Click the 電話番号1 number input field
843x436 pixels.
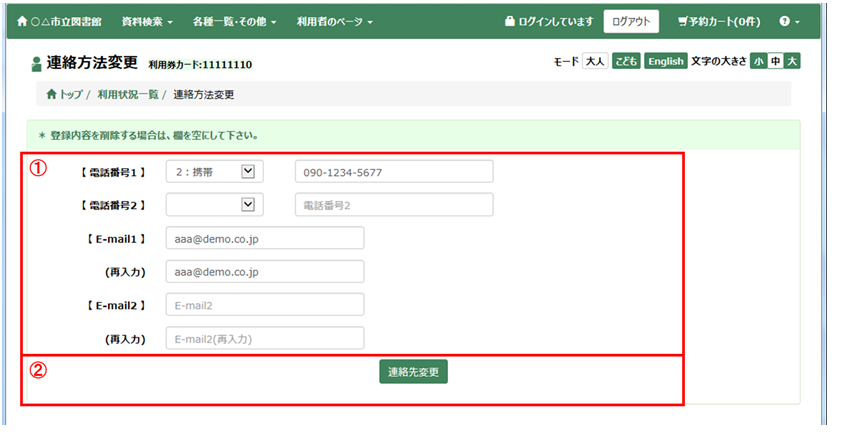point(394,172)
